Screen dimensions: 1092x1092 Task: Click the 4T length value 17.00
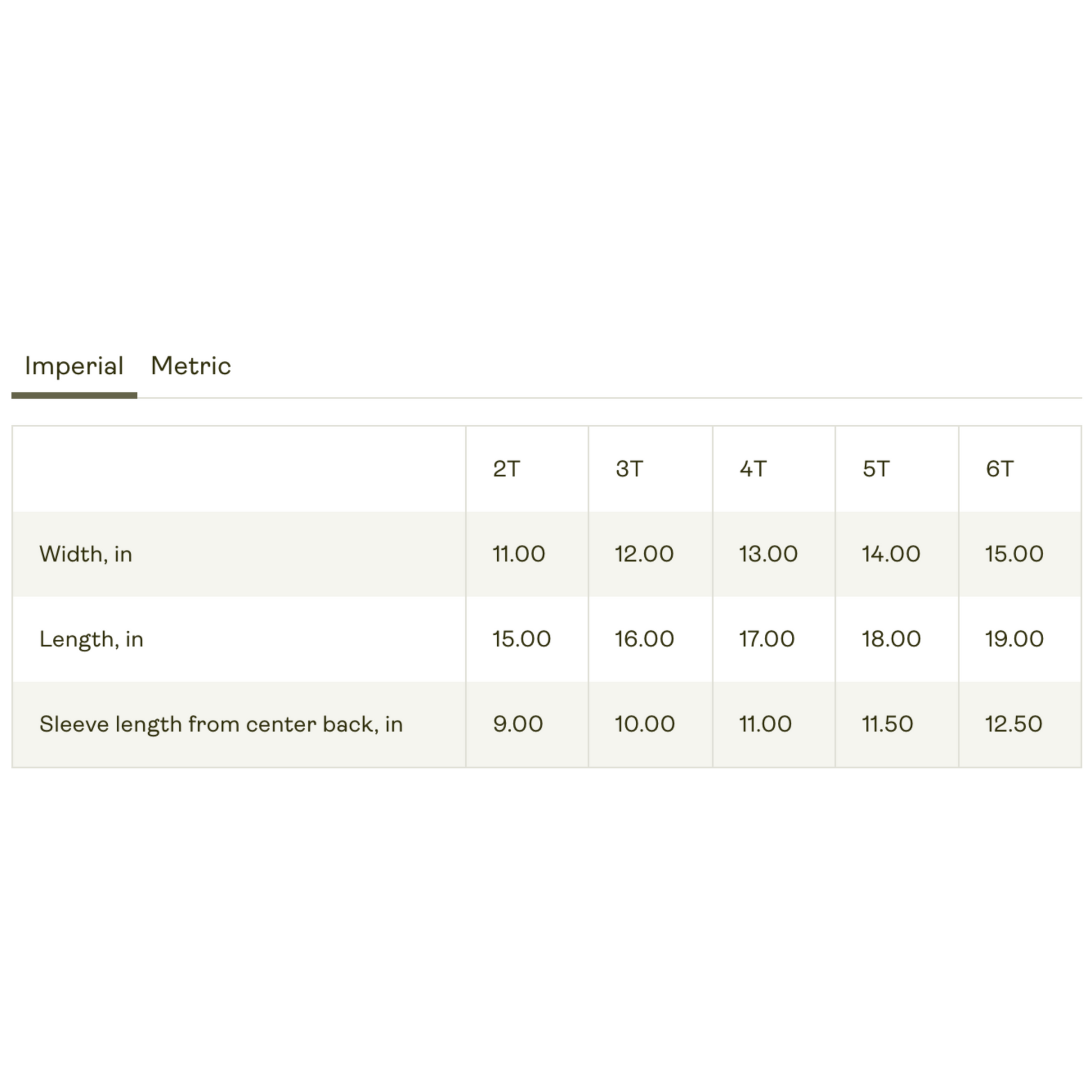[767, 639]
